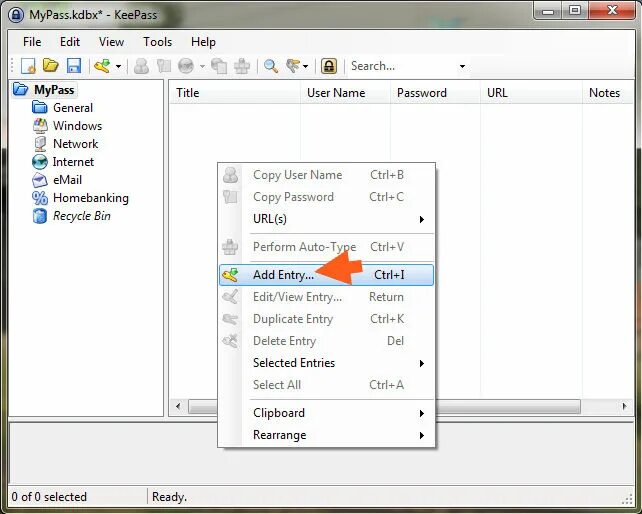
Task: Open the Search box dropdown arrow
Action: tap(462, 66)
